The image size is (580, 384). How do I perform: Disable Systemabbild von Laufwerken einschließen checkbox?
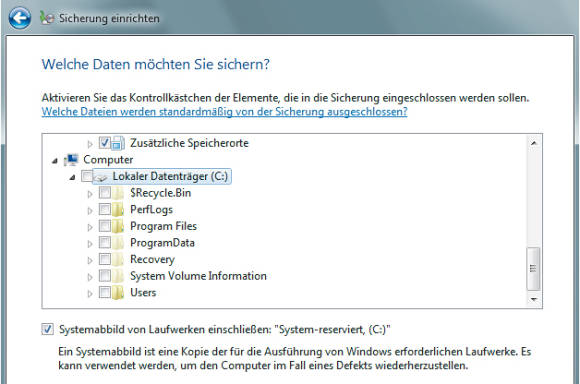(x=47, y=329)
